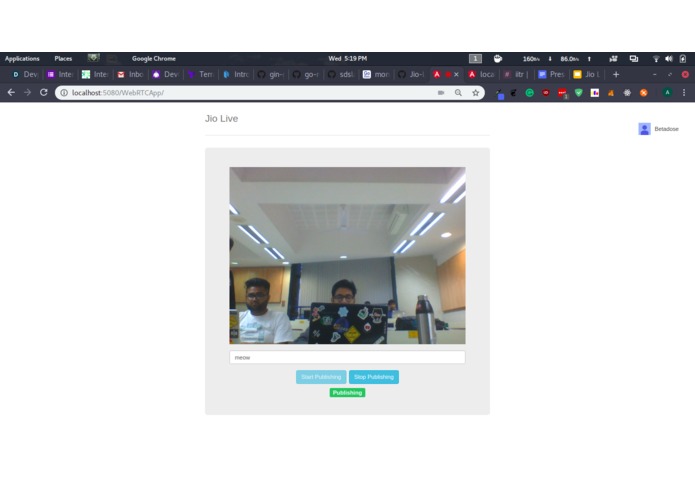Reload the WebRTCApp page
695x494 pixels.
click(43, 93)
